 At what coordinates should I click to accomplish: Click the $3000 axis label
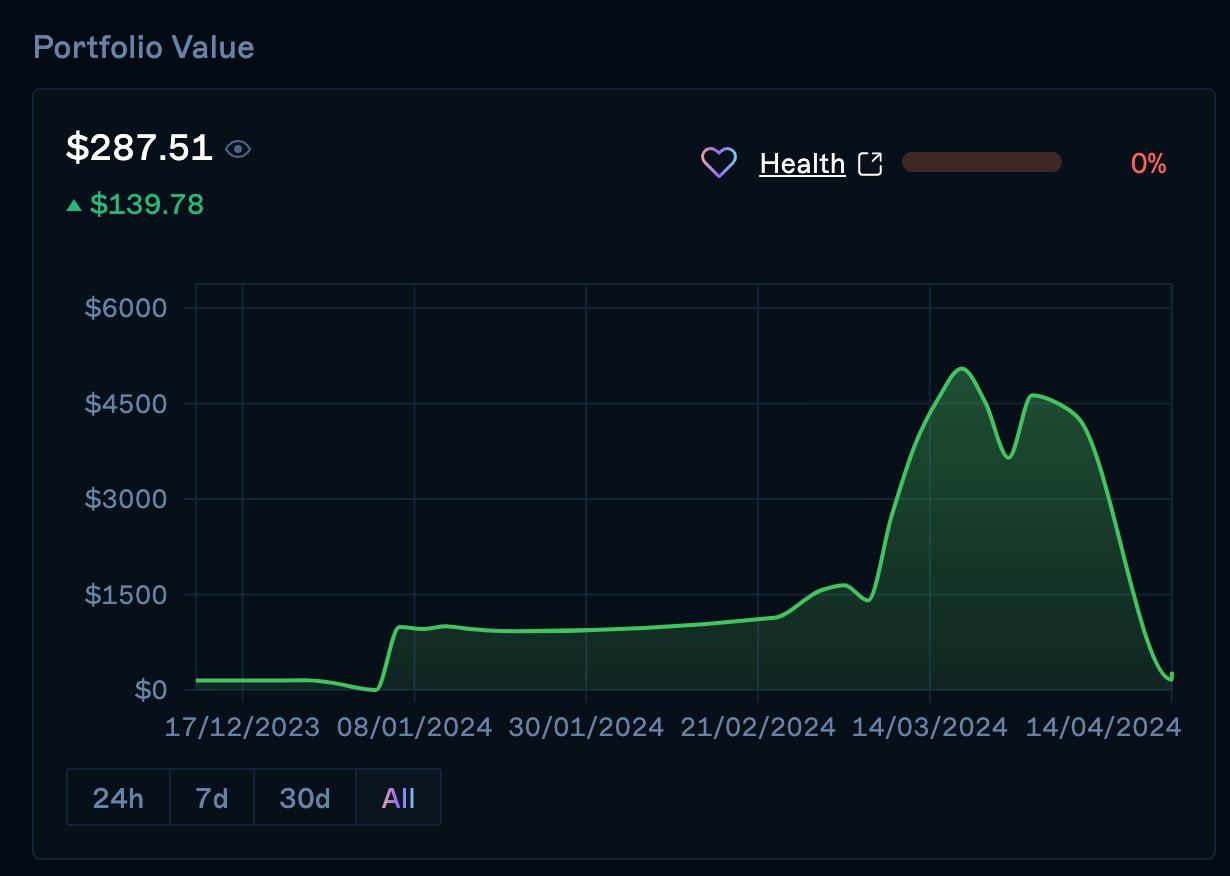[125, 499]
